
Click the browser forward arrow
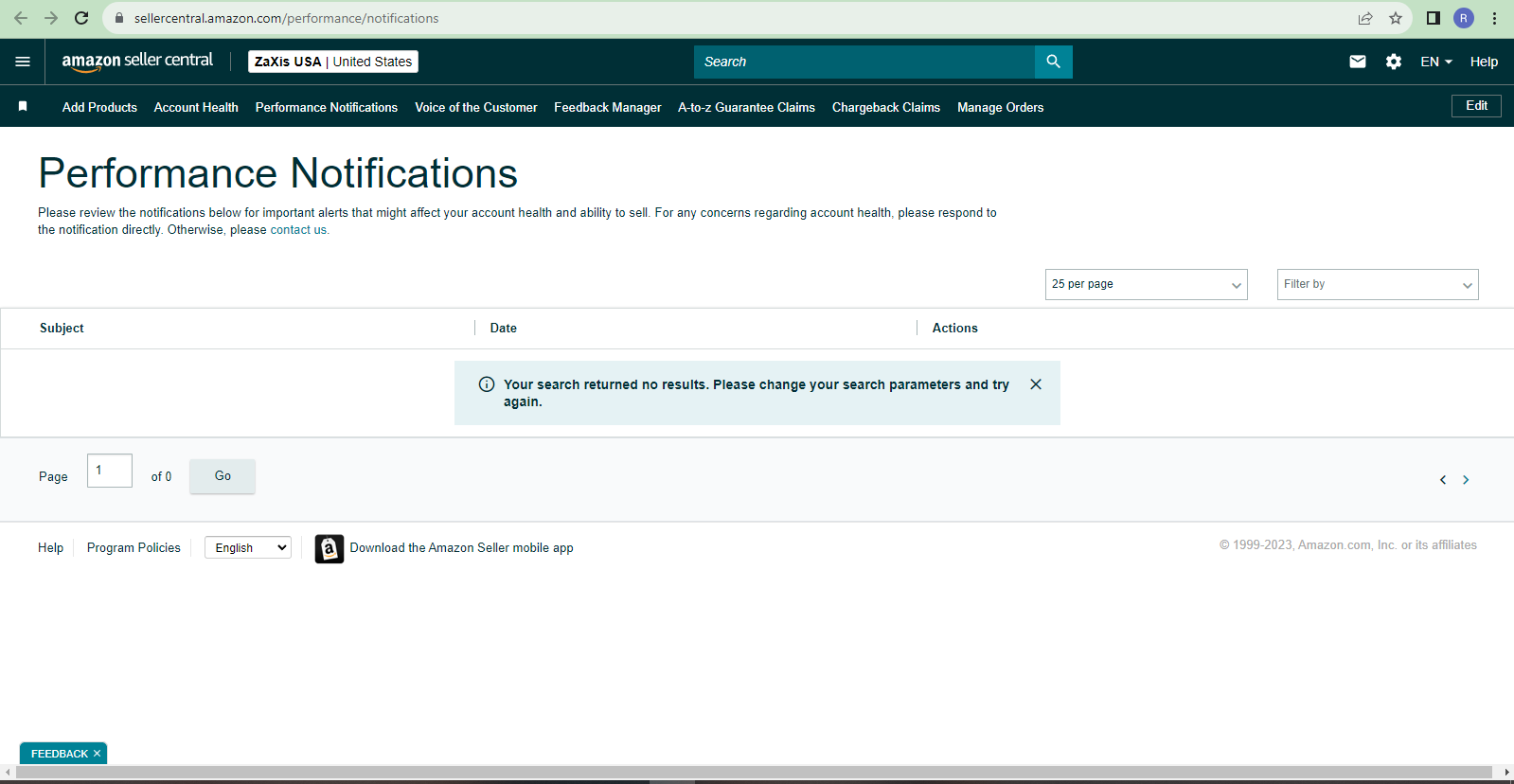pos(51,18)
